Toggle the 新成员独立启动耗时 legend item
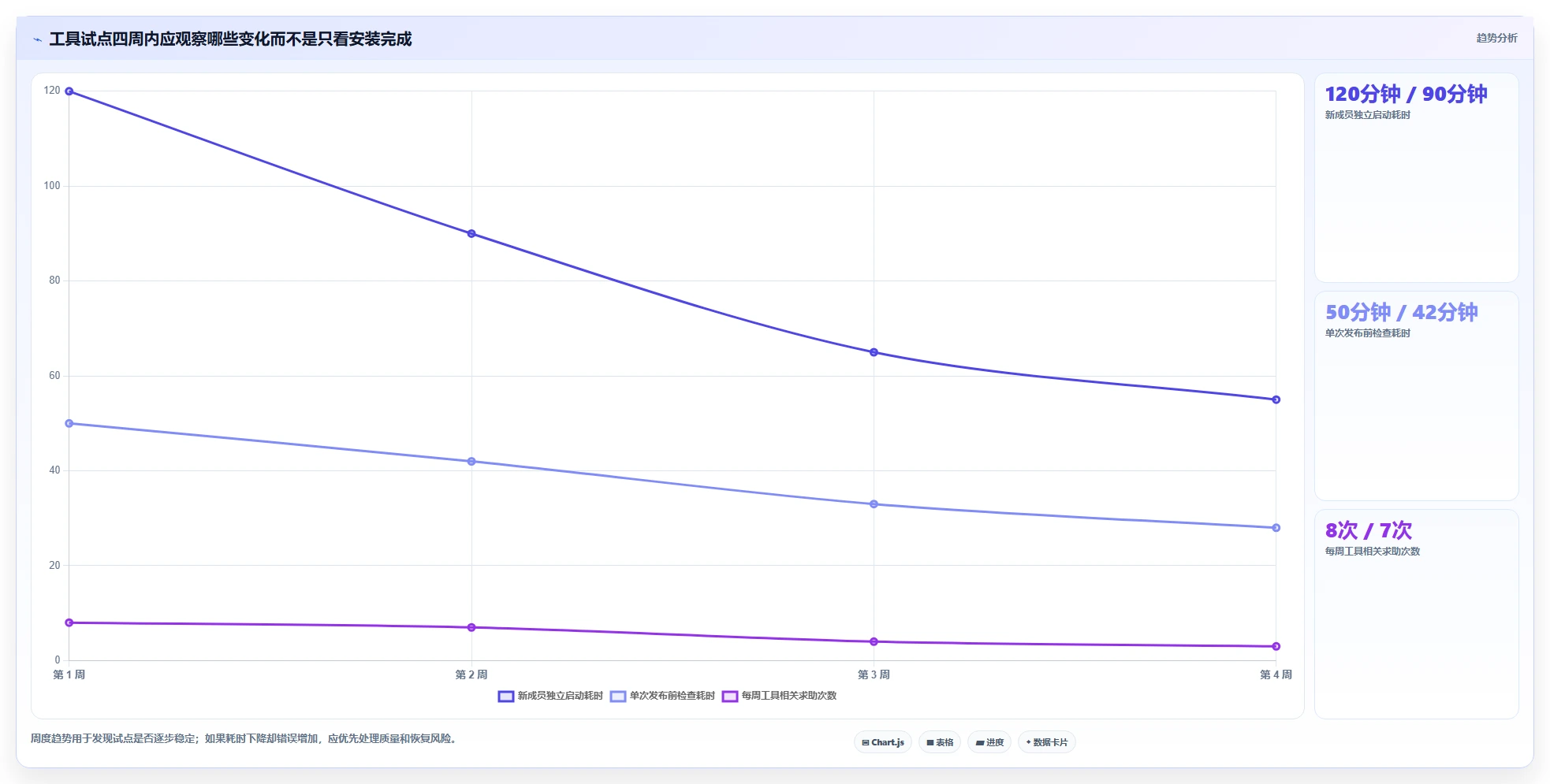The image size is (1550, 784). click(x=550, y=696)
